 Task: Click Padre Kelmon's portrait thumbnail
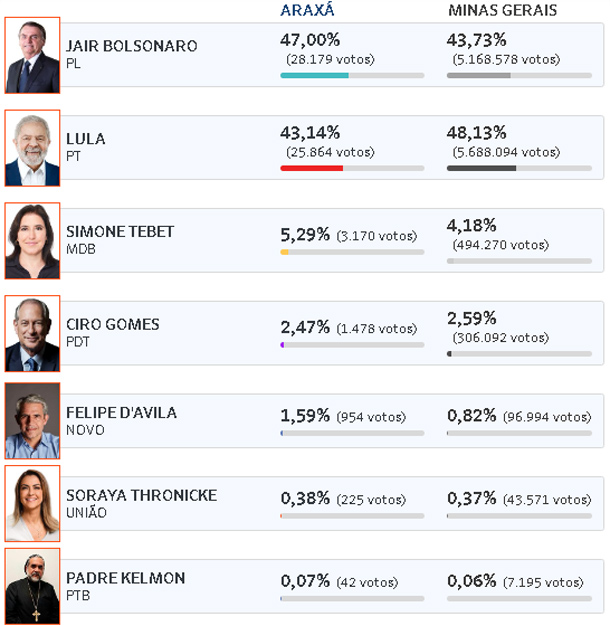click(32, 586)
